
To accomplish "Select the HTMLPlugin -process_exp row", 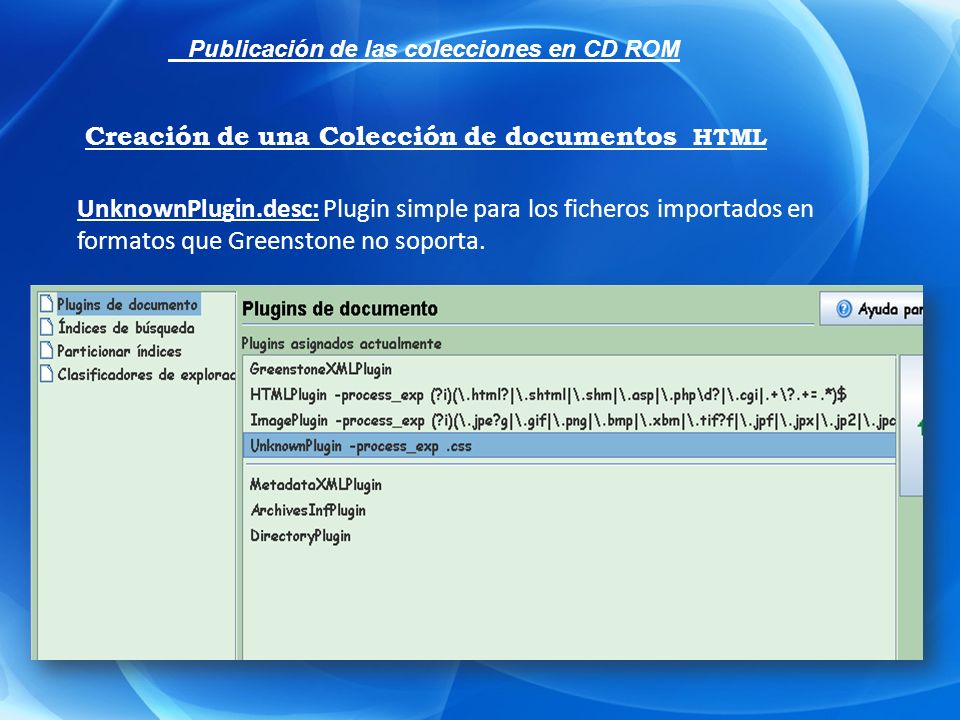I will pyautogui.click(x=569, y=395).
